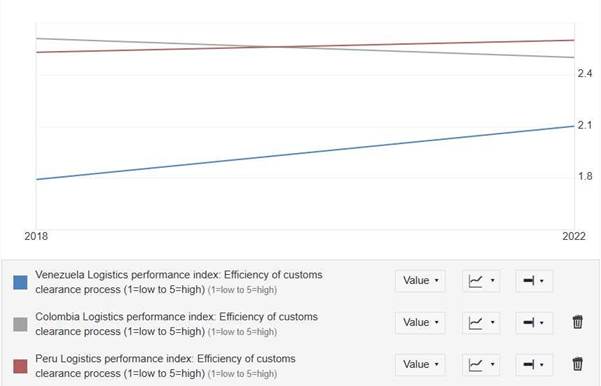Click the 2.1 y-axis value label
The height and width of the screenshot is (386, 601).
(x=585, y=125)
